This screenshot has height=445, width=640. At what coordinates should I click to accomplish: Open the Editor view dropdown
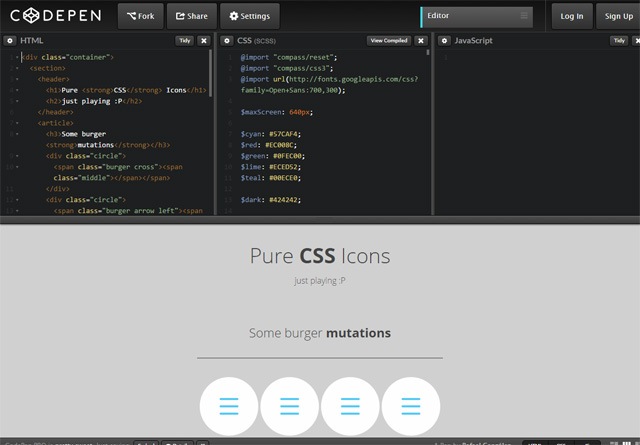tap(476, 17)
